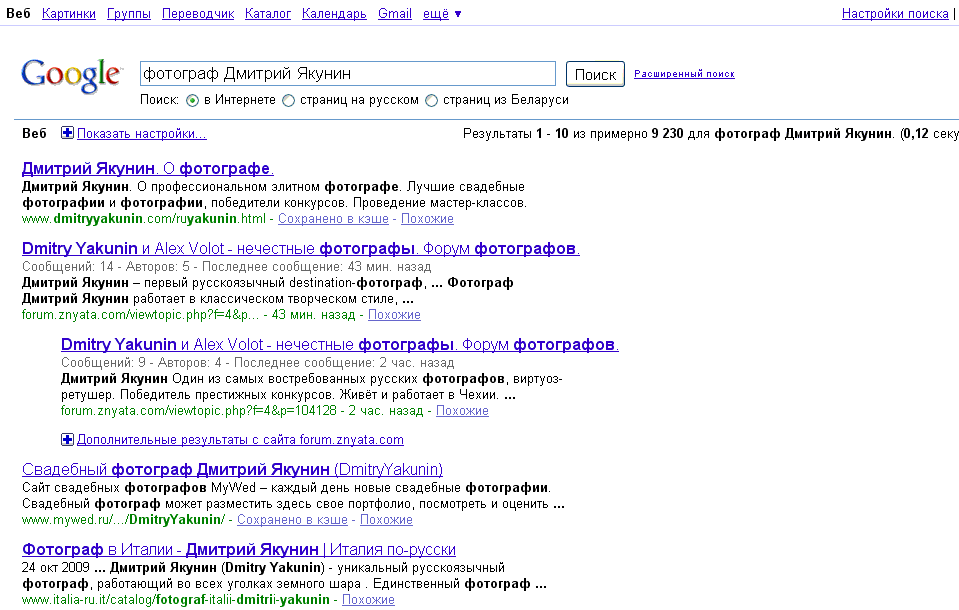The image size is (959, 610).
Task: Open 'Фотограф в Италии' result
Action: [x=238, y=550]
